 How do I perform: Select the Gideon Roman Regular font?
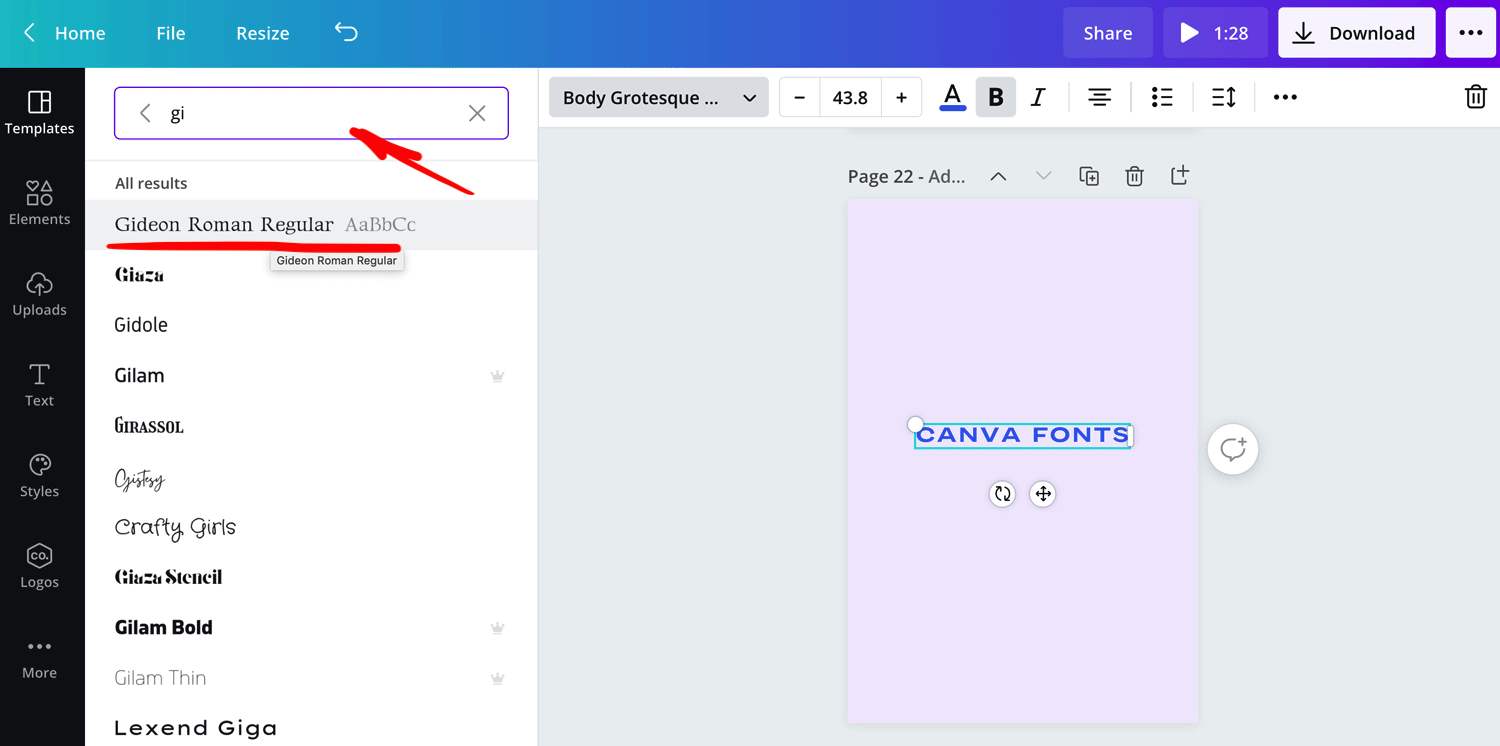click(x=311, y=224)
